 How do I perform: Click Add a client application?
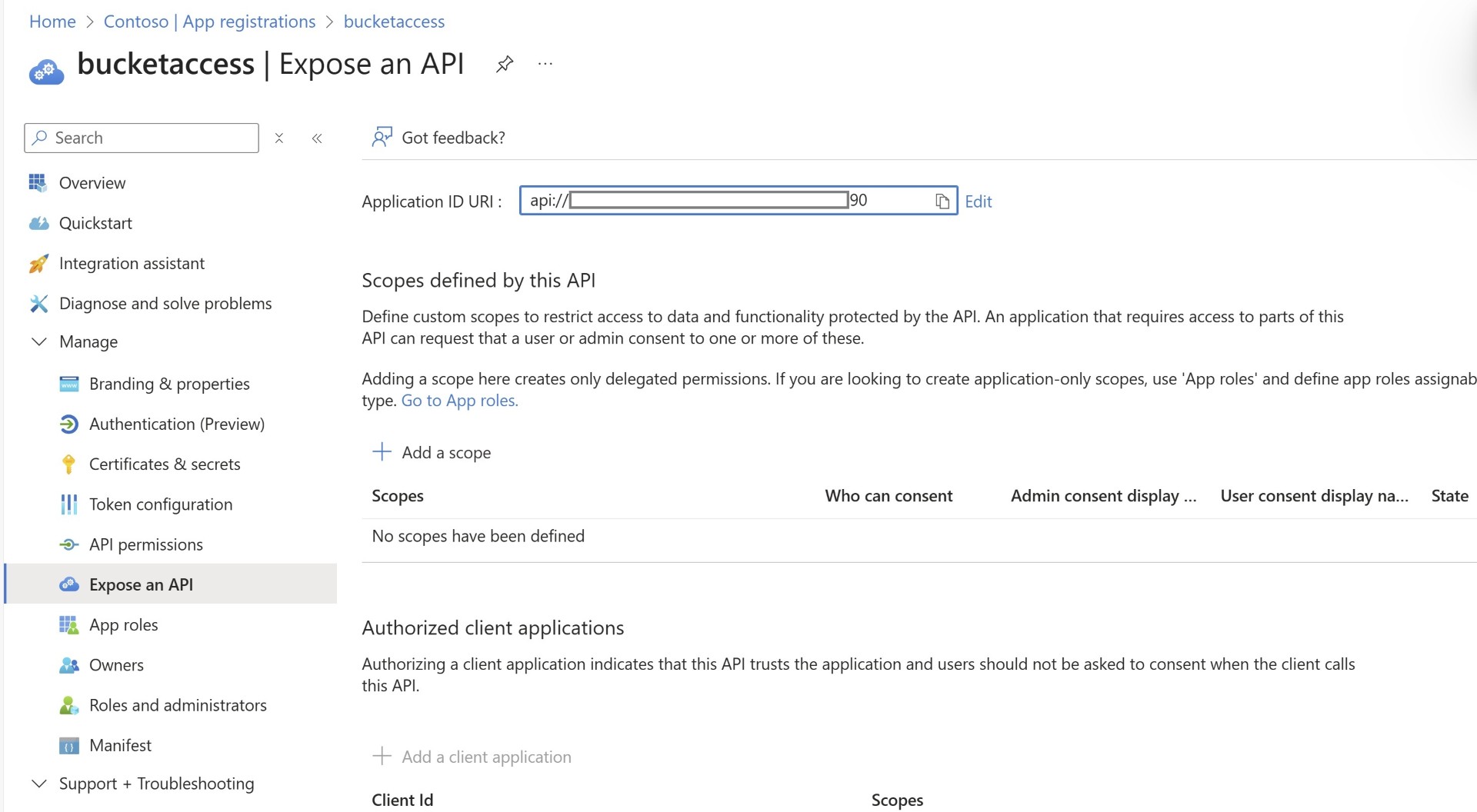point(472,757)
